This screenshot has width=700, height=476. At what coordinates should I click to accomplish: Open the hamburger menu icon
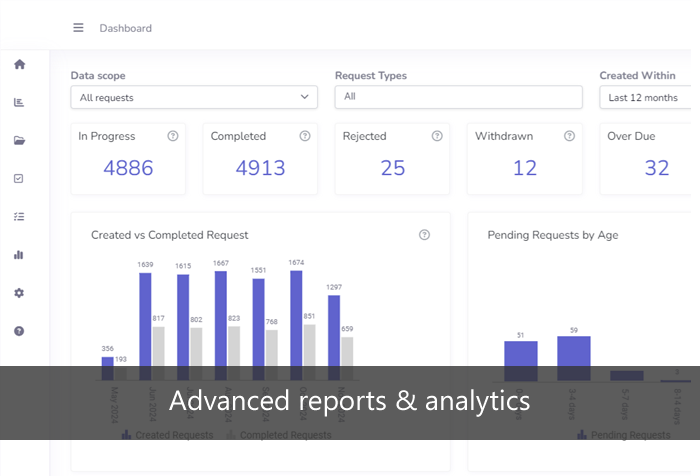78,28
